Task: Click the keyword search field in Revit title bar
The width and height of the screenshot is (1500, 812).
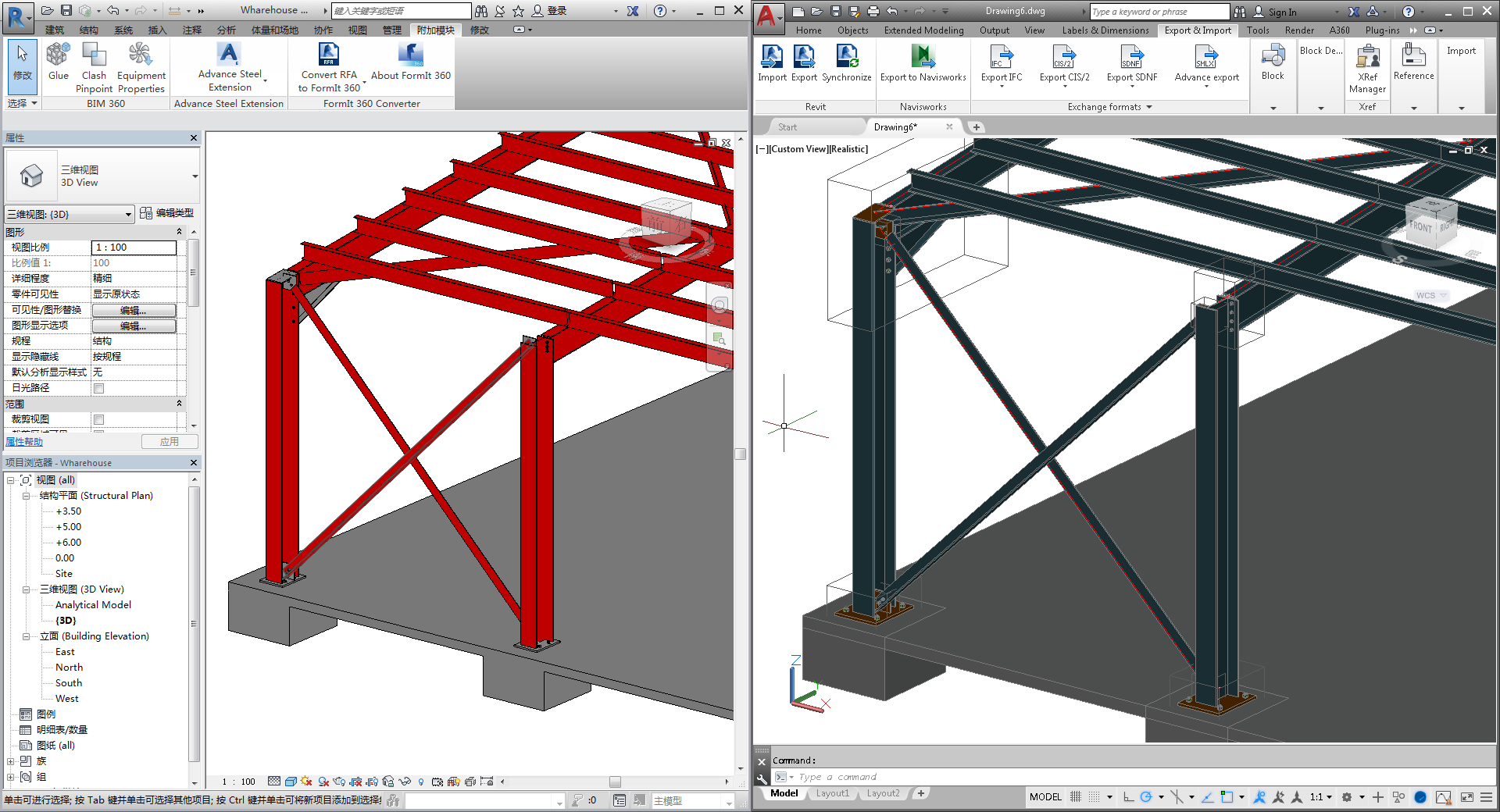Action: point(400,10)
